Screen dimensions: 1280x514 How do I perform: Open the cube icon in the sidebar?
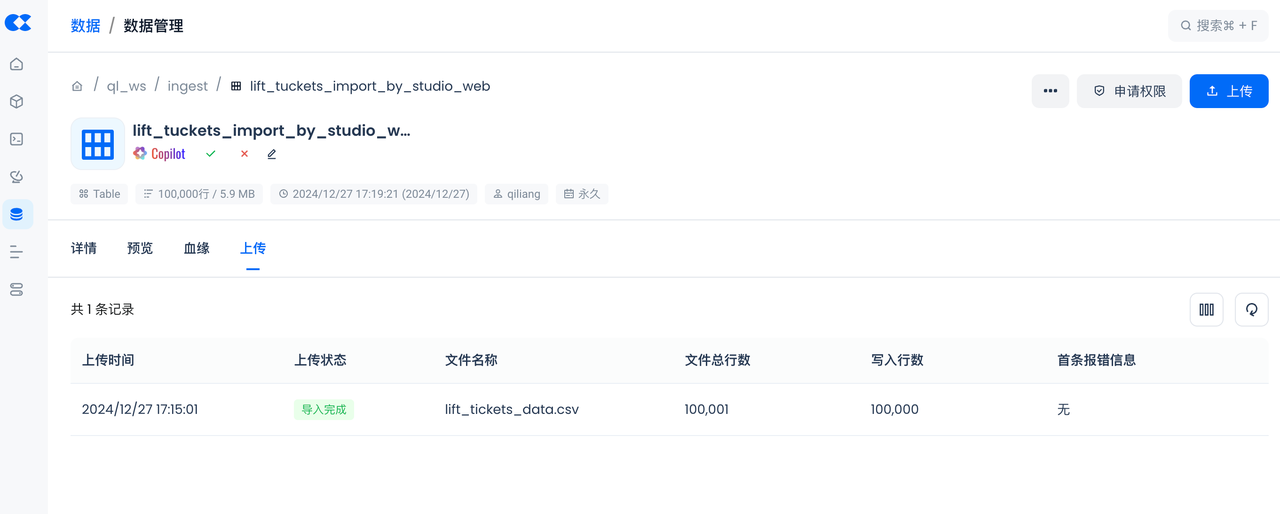pos(16,102)
